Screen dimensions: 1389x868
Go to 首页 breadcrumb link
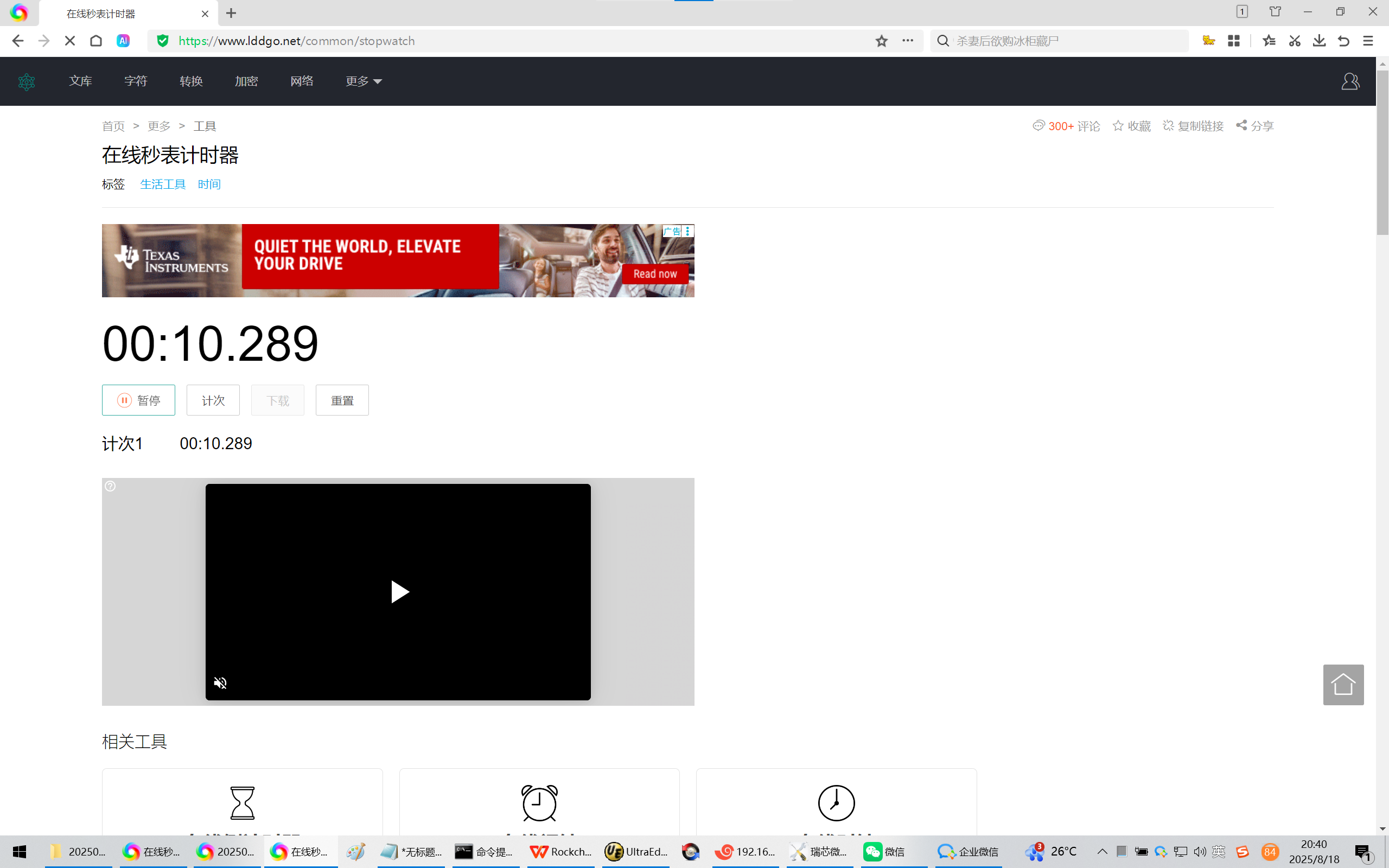[113, 126]
